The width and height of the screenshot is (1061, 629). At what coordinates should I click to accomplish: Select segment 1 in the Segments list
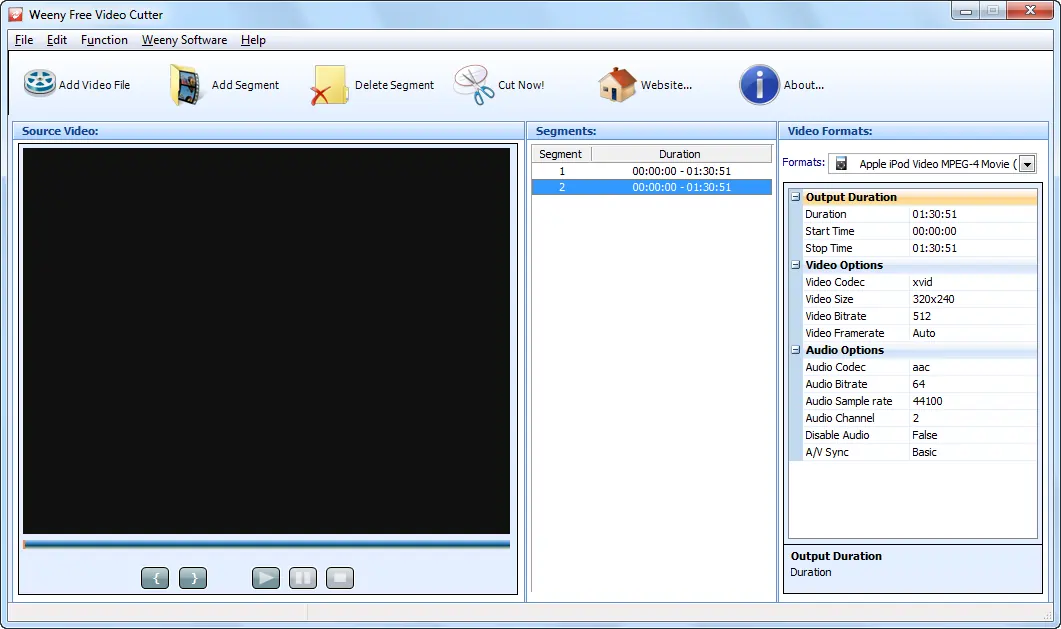pyautogui.click(x=651, y=170)
